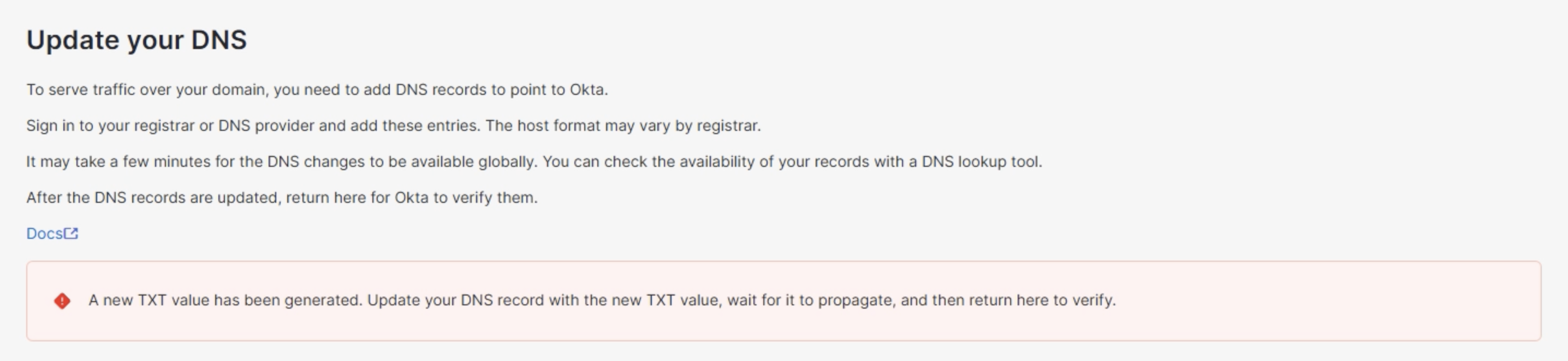Click the new TXT value alert message
This screenshot has width=1568, height=361.
click(x=603, y=300)
